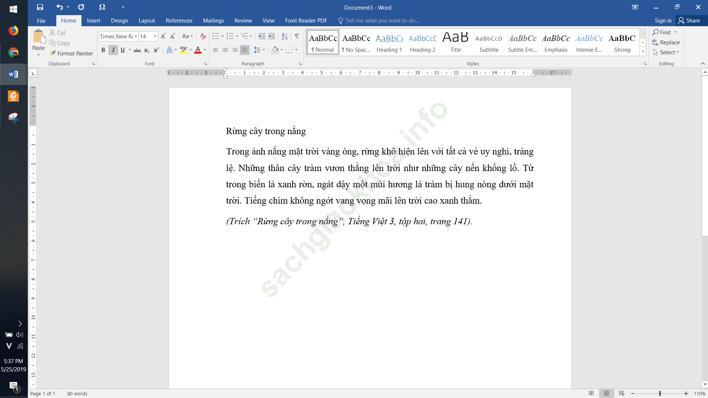Apply superscript formatting
Viewport: 708px width, 398px height.
click(156, 50)
